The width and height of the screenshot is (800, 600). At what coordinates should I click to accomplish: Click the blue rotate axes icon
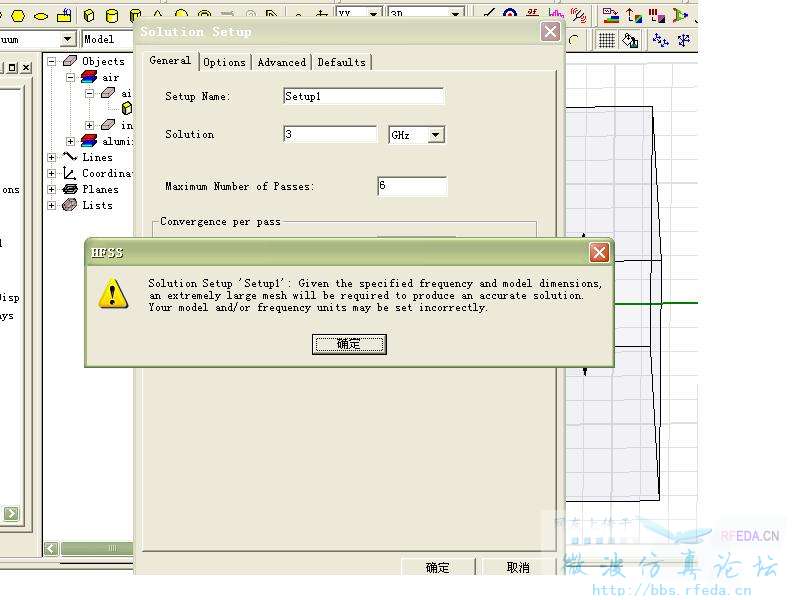(684, 40)
